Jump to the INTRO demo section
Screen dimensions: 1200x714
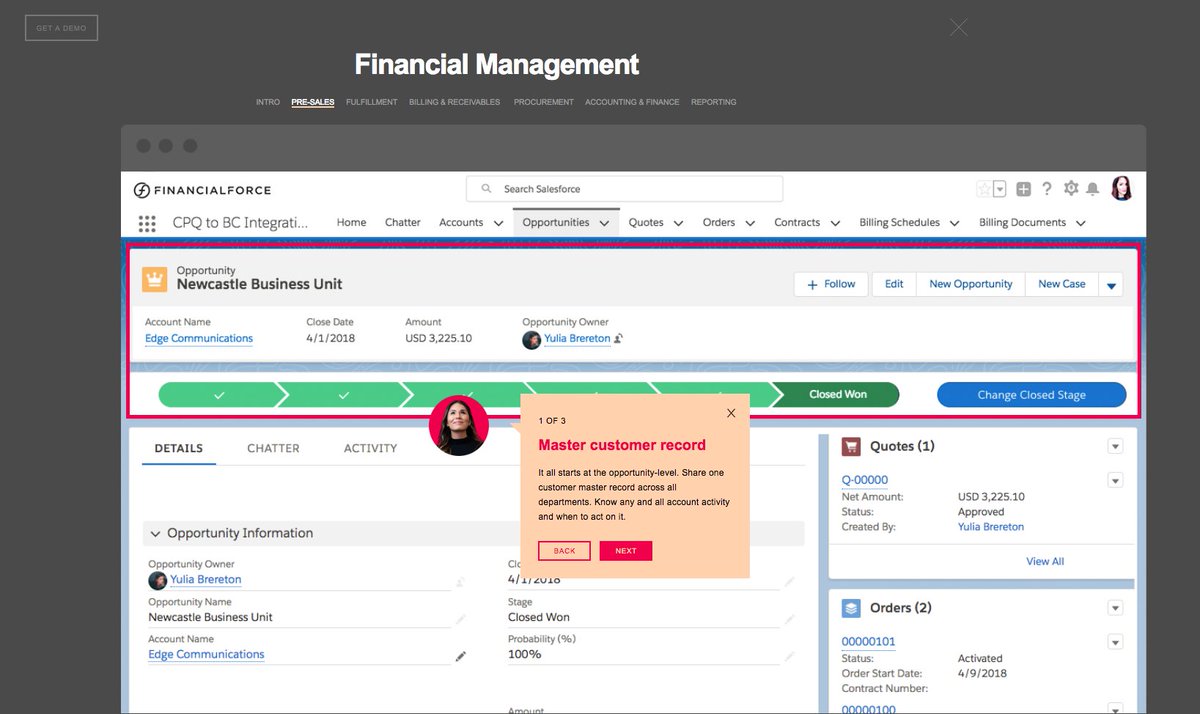click(x=268, y=102)
